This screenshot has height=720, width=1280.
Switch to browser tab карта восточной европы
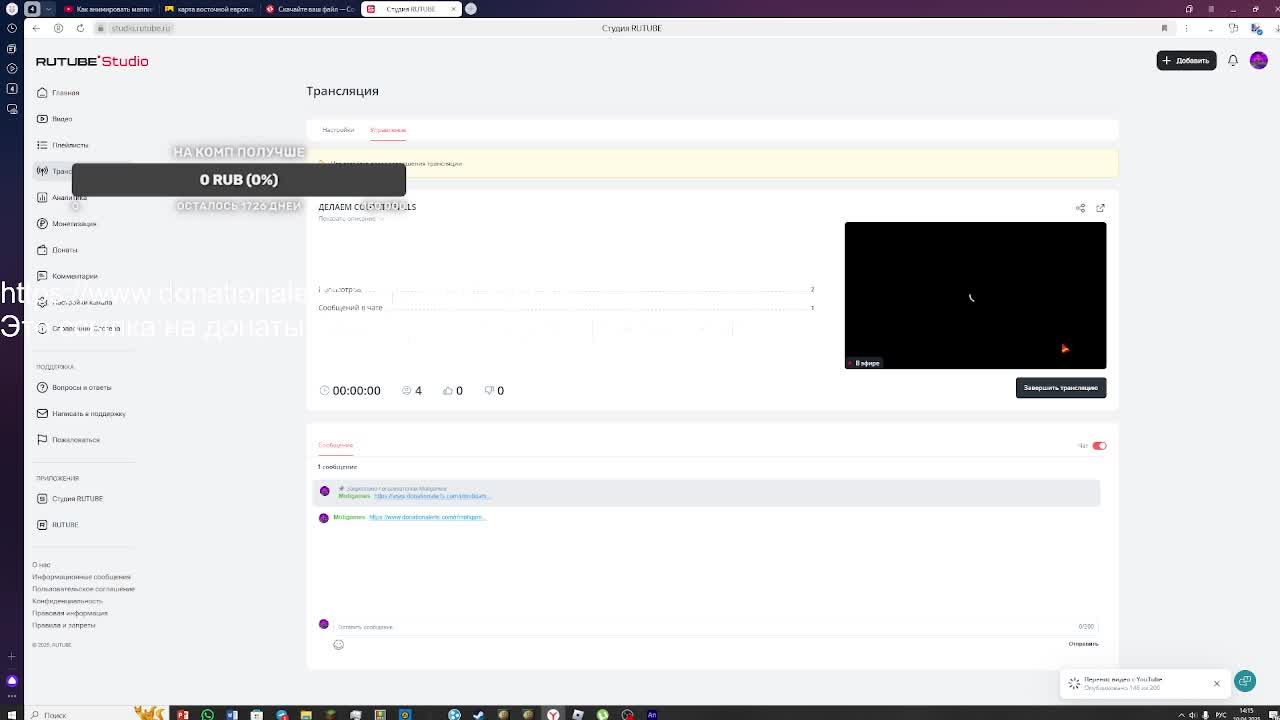point(209,9)
